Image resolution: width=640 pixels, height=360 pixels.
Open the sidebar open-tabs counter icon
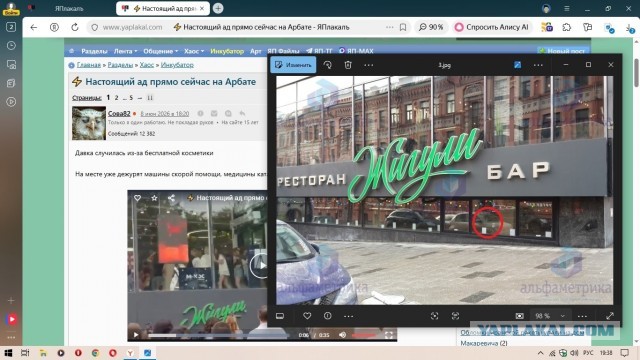(x=11, y=27)
